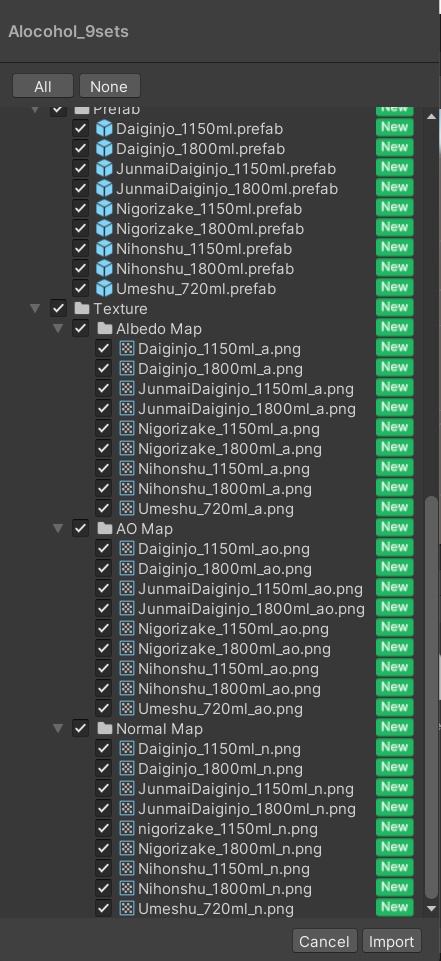Click the scrollbar down arrow
The height and width of the screenshot is (961, 441).
(431, 908)
